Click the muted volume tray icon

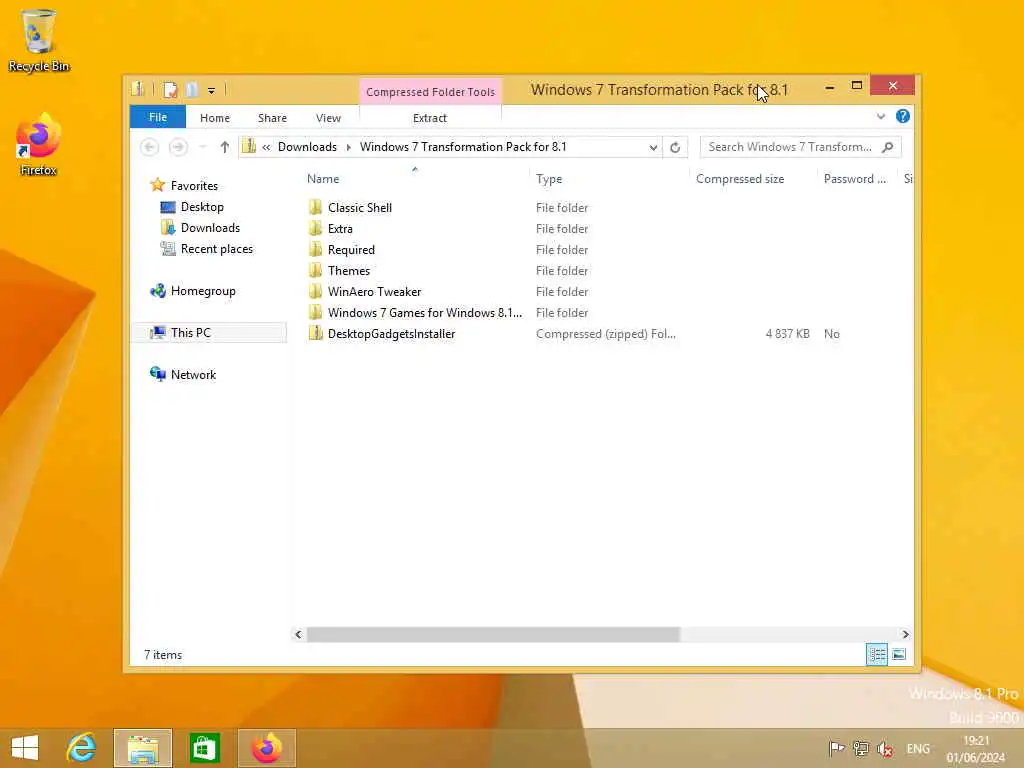coord(885,749)
